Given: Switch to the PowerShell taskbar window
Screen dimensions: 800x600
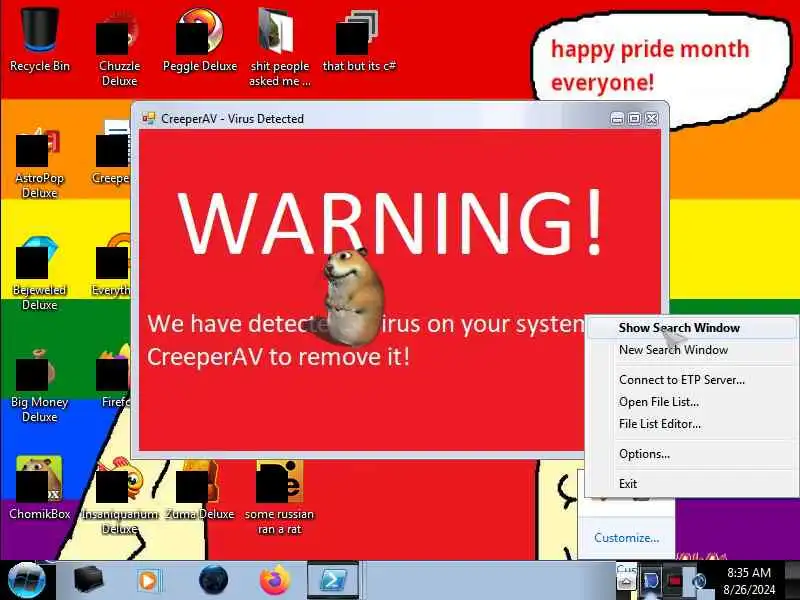Looking at the screenshot, I should pyautogui.click(x=333, y=580).
